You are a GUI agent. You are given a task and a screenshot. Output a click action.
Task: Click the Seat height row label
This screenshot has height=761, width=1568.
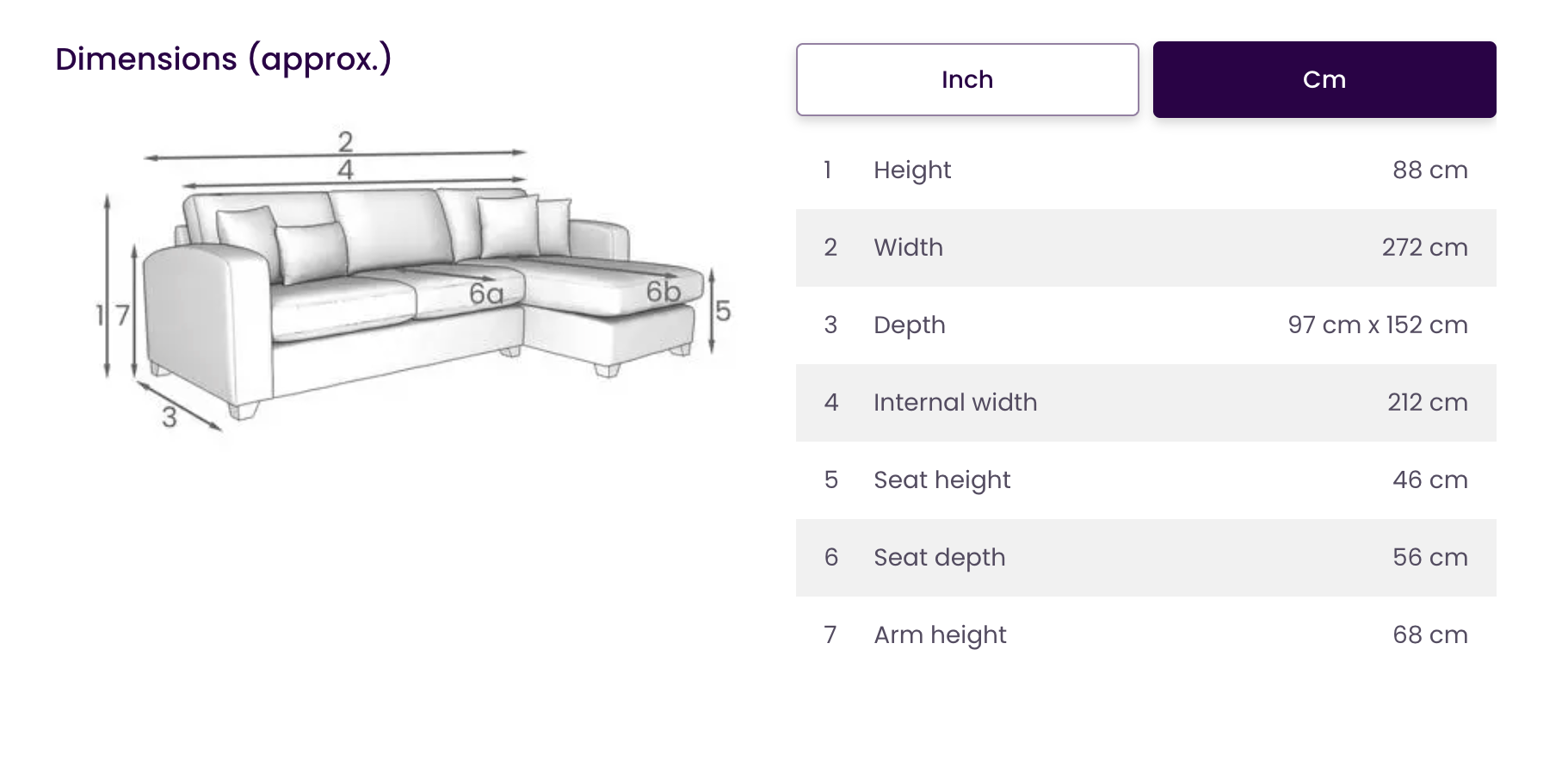click(941, 480)
